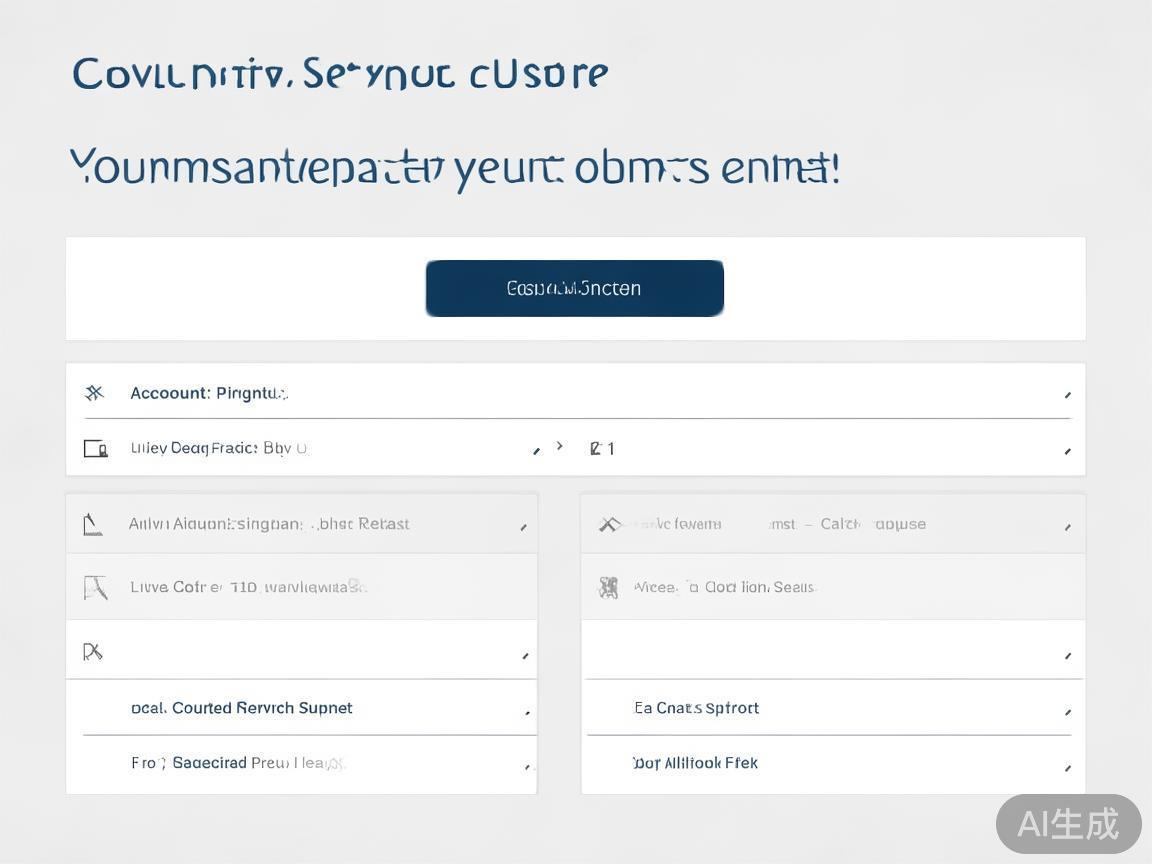
Task: Open the Ea Cnats Spfrort item
Action: 696,708
